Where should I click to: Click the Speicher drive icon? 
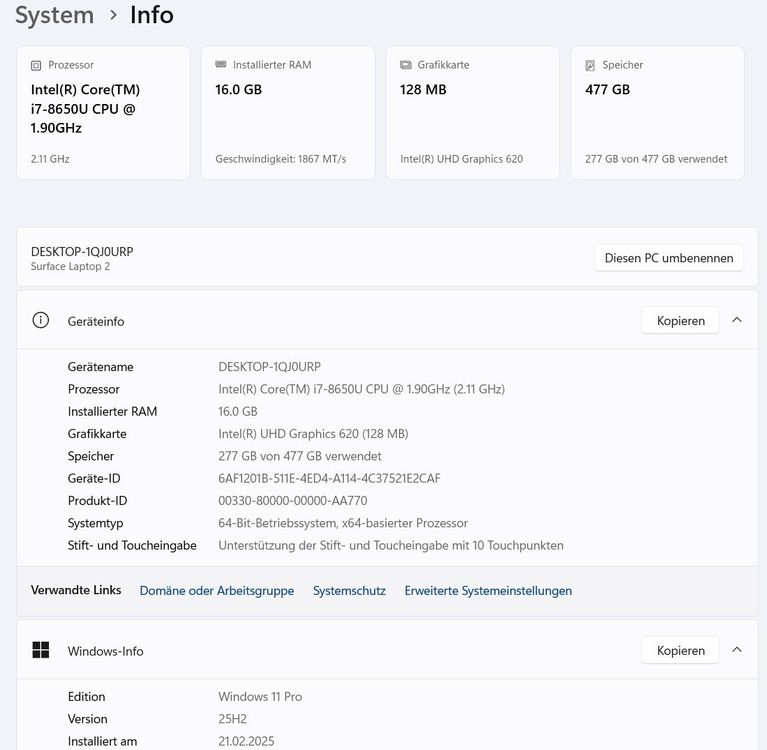click(x=590, y=65)
